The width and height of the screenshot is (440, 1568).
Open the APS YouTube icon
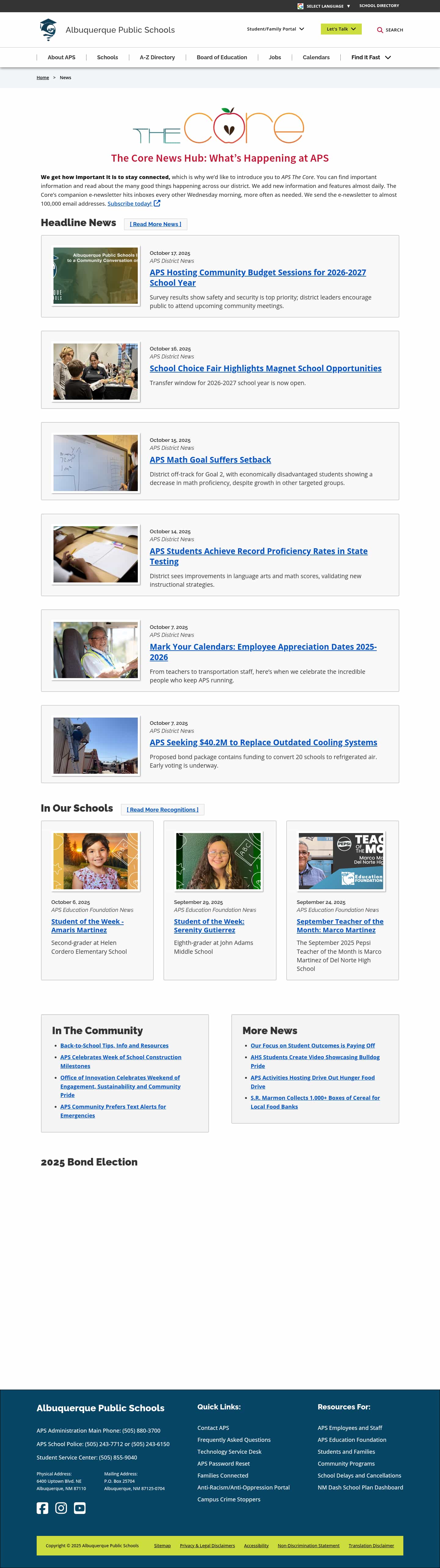click(x=80, y=1508)
